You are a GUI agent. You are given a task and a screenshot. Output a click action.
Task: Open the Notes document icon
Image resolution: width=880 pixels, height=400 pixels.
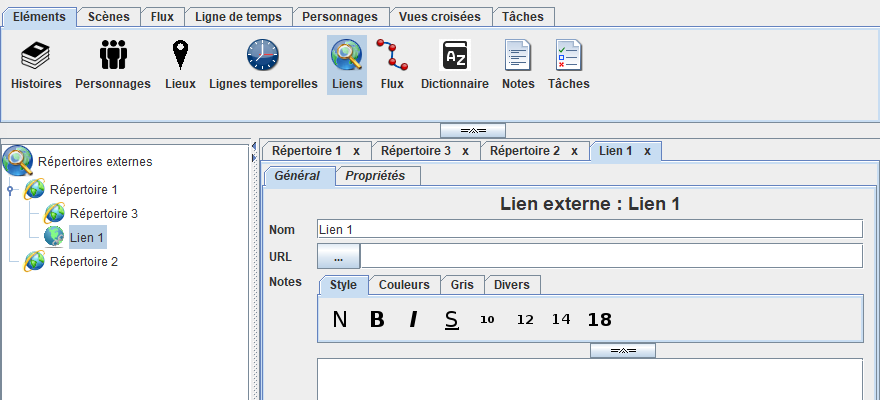pos(518,56)
